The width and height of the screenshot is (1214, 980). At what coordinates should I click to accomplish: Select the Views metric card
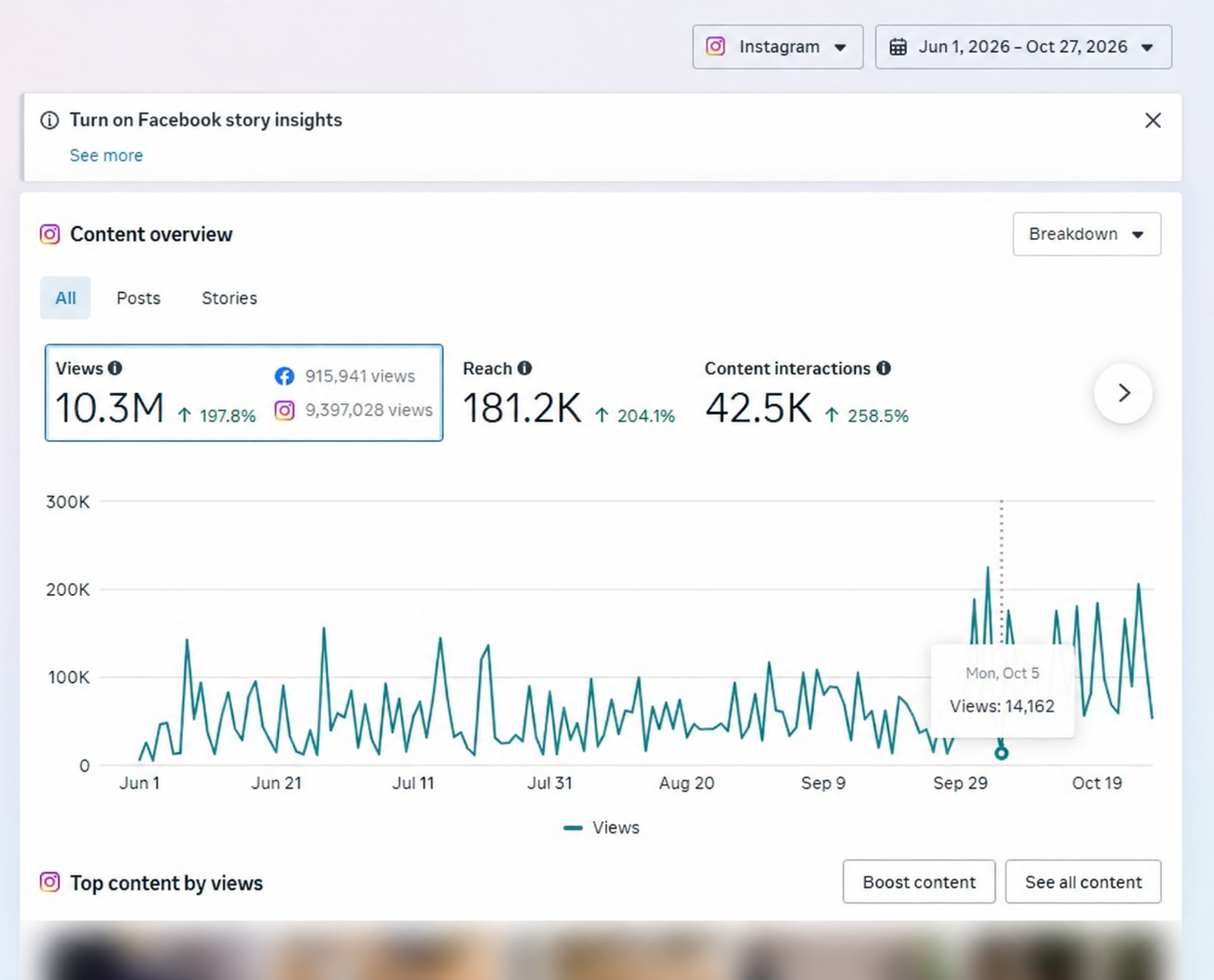(x=243, y=393)
